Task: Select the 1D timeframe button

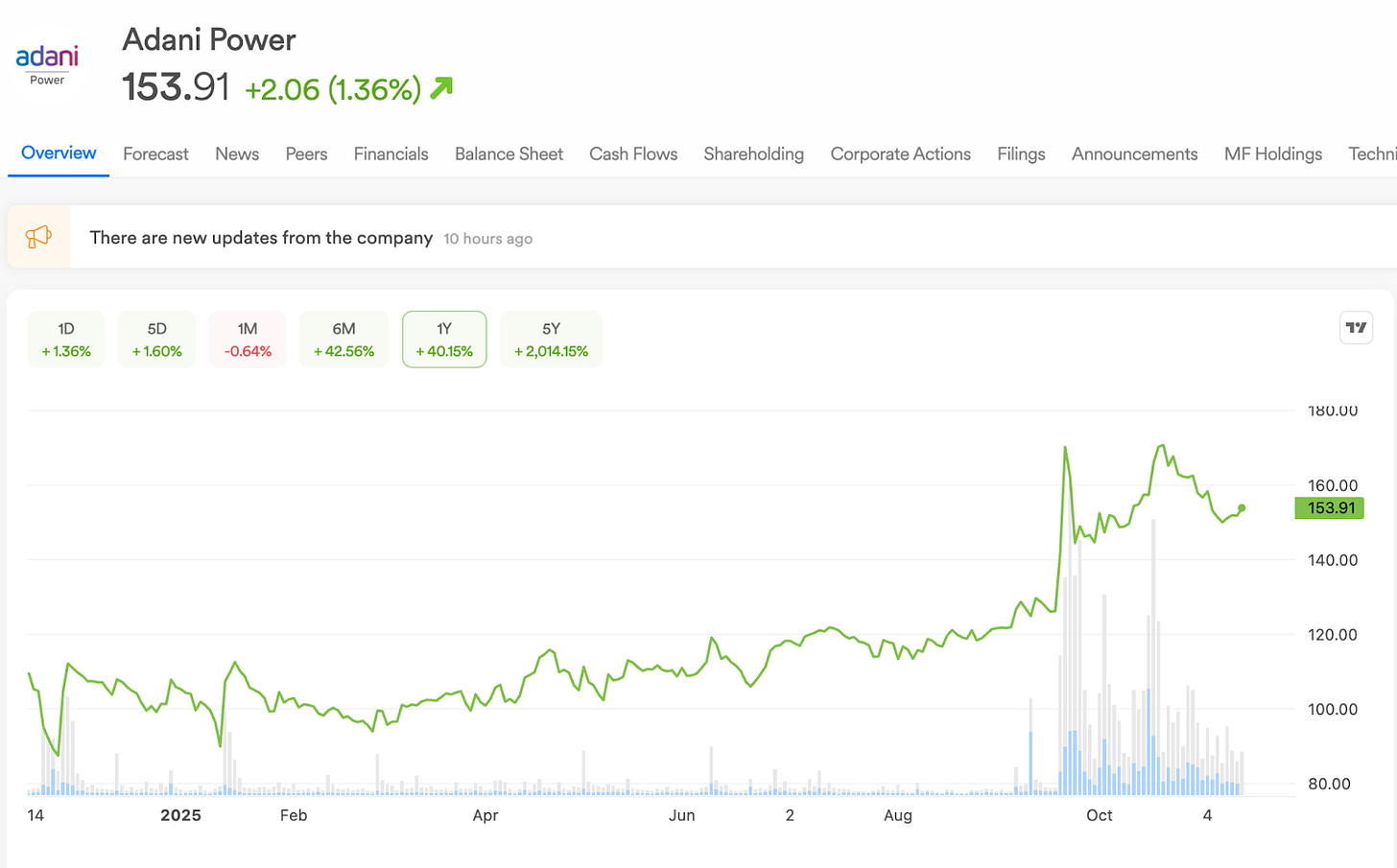Action: click(x=66, y=340)
